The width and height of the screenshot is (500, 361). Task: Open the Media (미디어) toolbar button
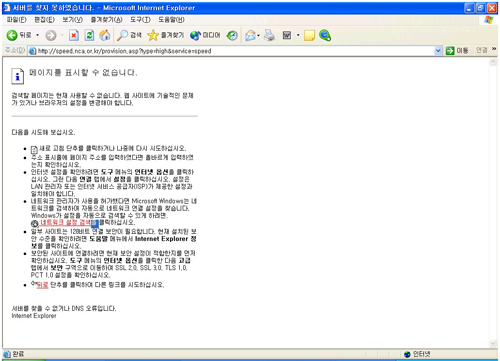point(205,35)
